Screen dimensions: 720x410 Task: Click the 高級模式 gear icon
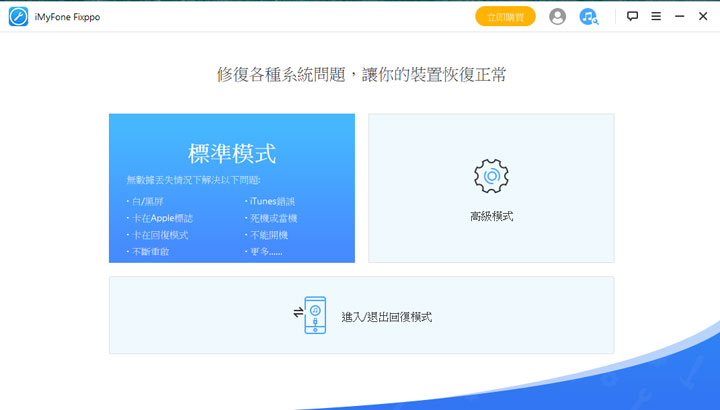491,176
